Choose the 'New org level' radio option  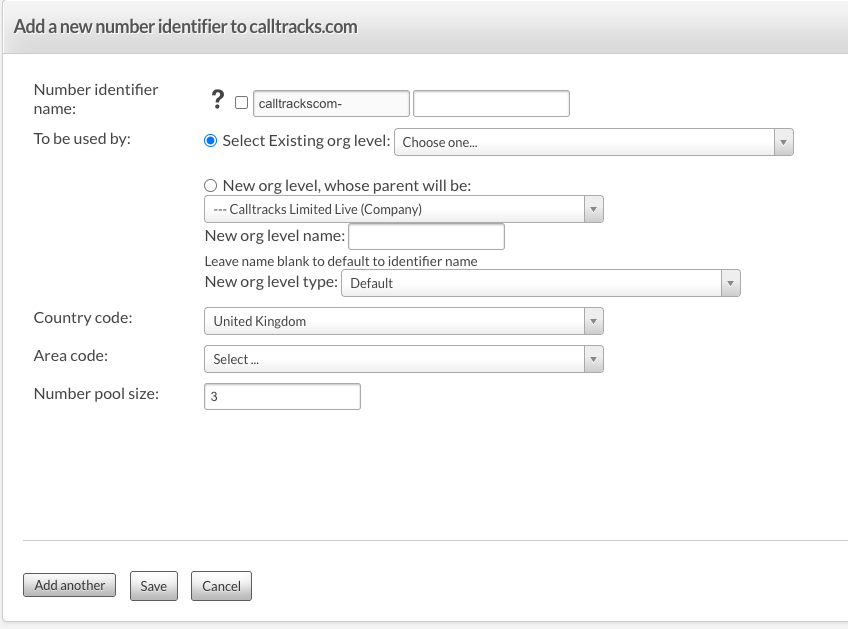[210, 186]
